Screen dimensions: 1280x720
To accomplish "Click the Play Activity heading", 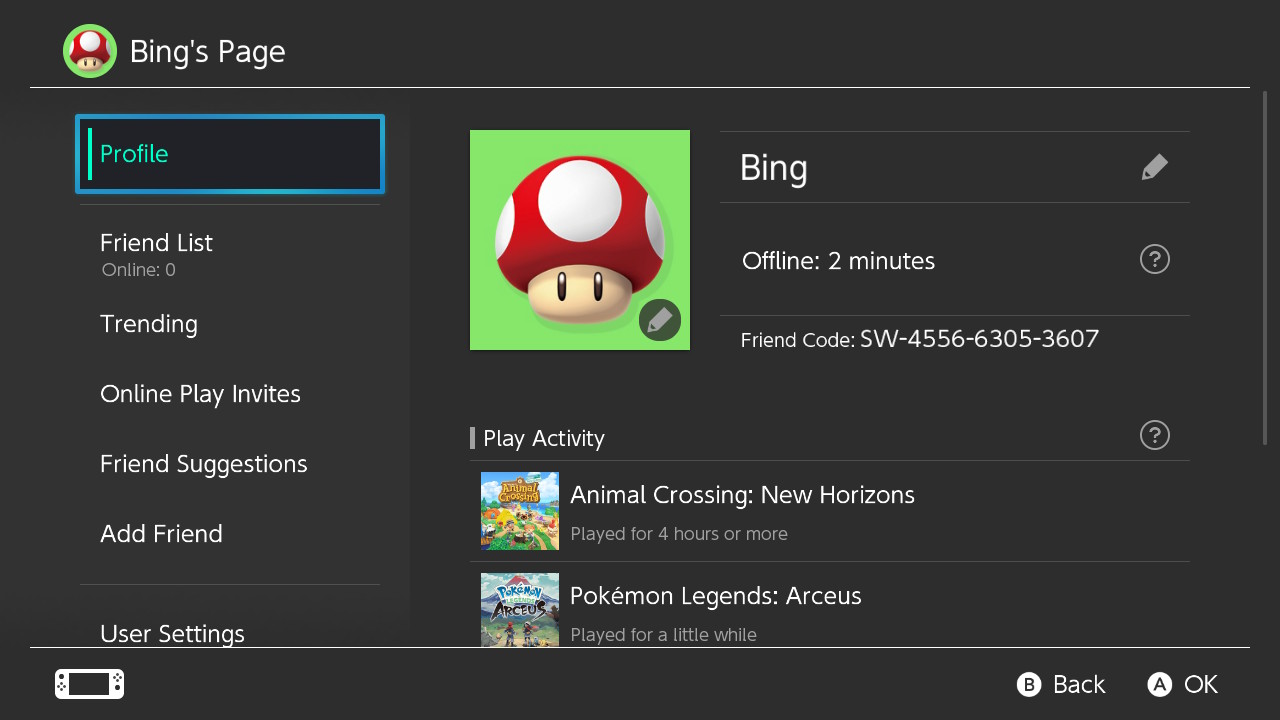I will coord(544,439).
